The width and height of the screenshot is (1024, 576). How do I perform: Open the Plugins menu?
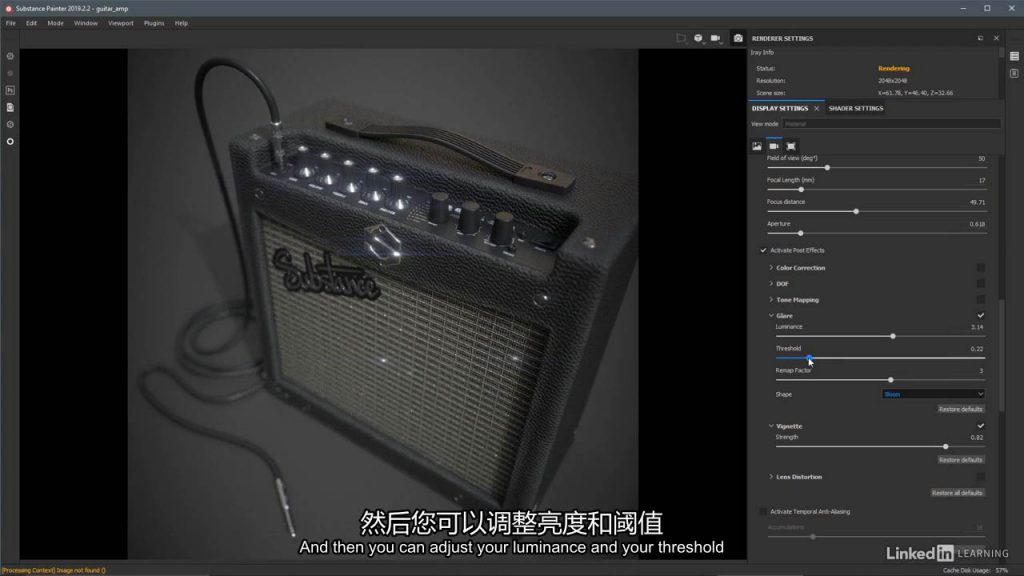pos(154,23)
